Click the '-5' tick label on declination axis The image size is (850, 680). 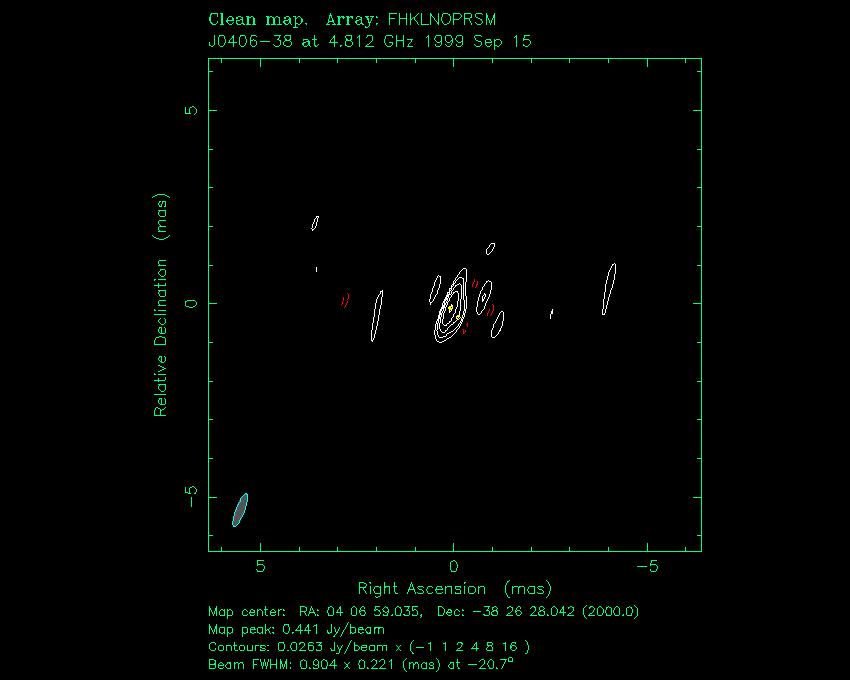(192, 497)
